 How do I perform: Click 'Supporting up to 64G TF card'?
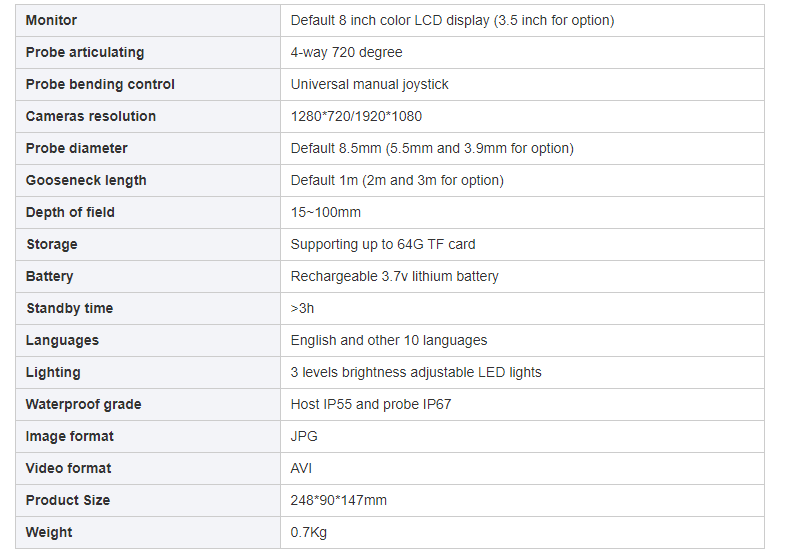[x=383, y=244]
